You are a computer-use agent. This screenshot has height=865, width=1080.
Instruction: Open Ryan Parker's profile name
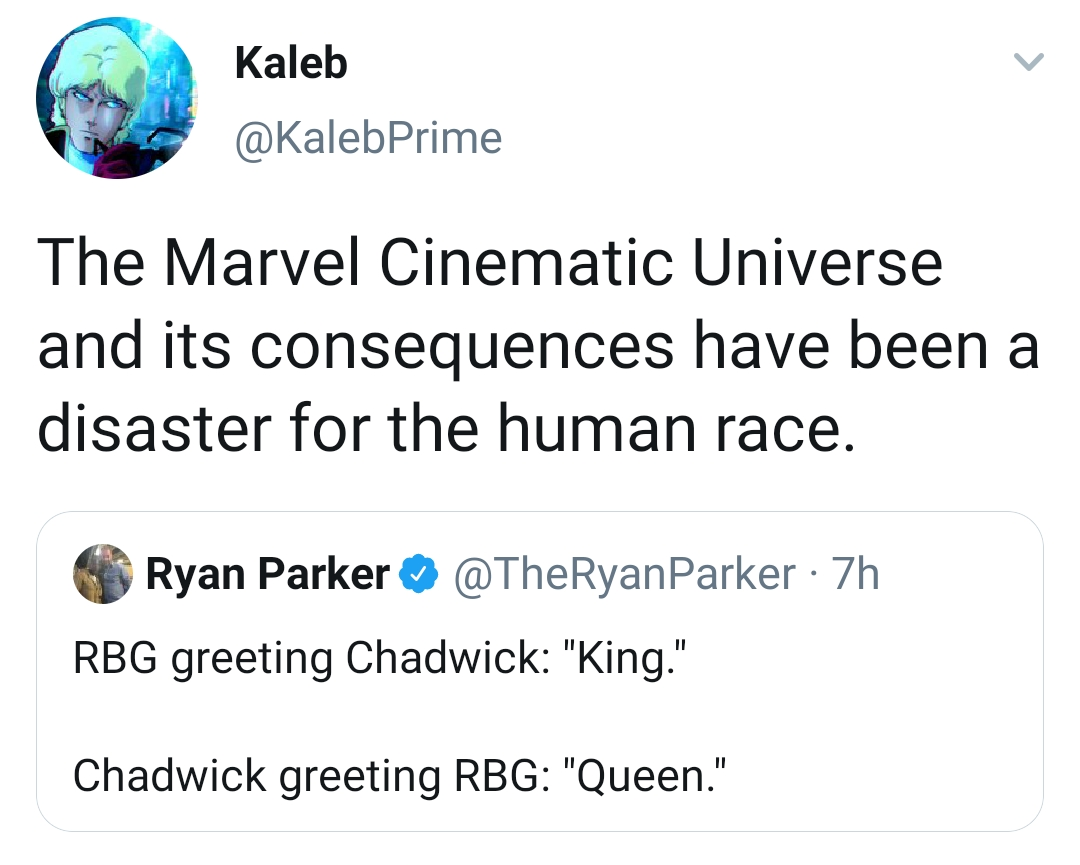point(267,574)
